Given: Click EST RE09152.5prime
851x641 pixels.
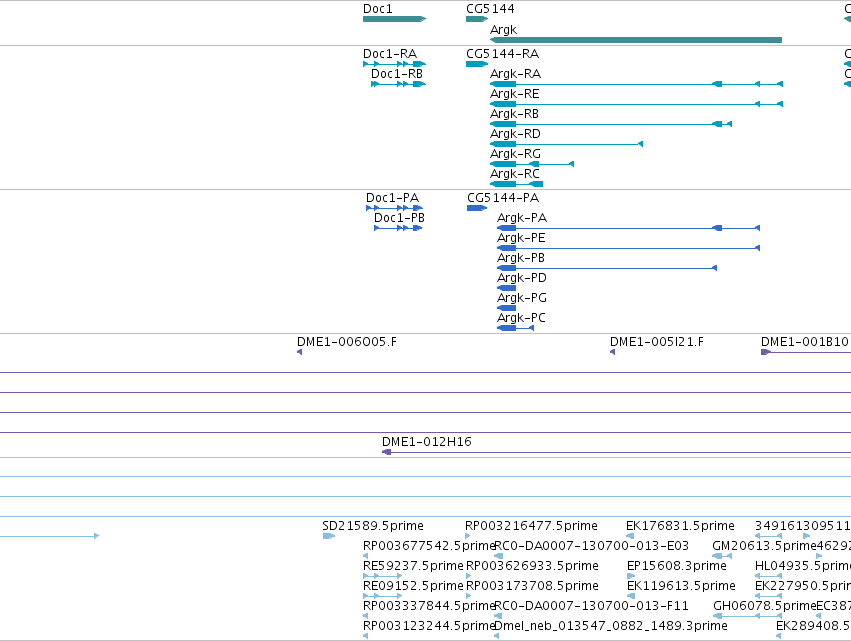Looking at the screenshot, I should 383,596.
